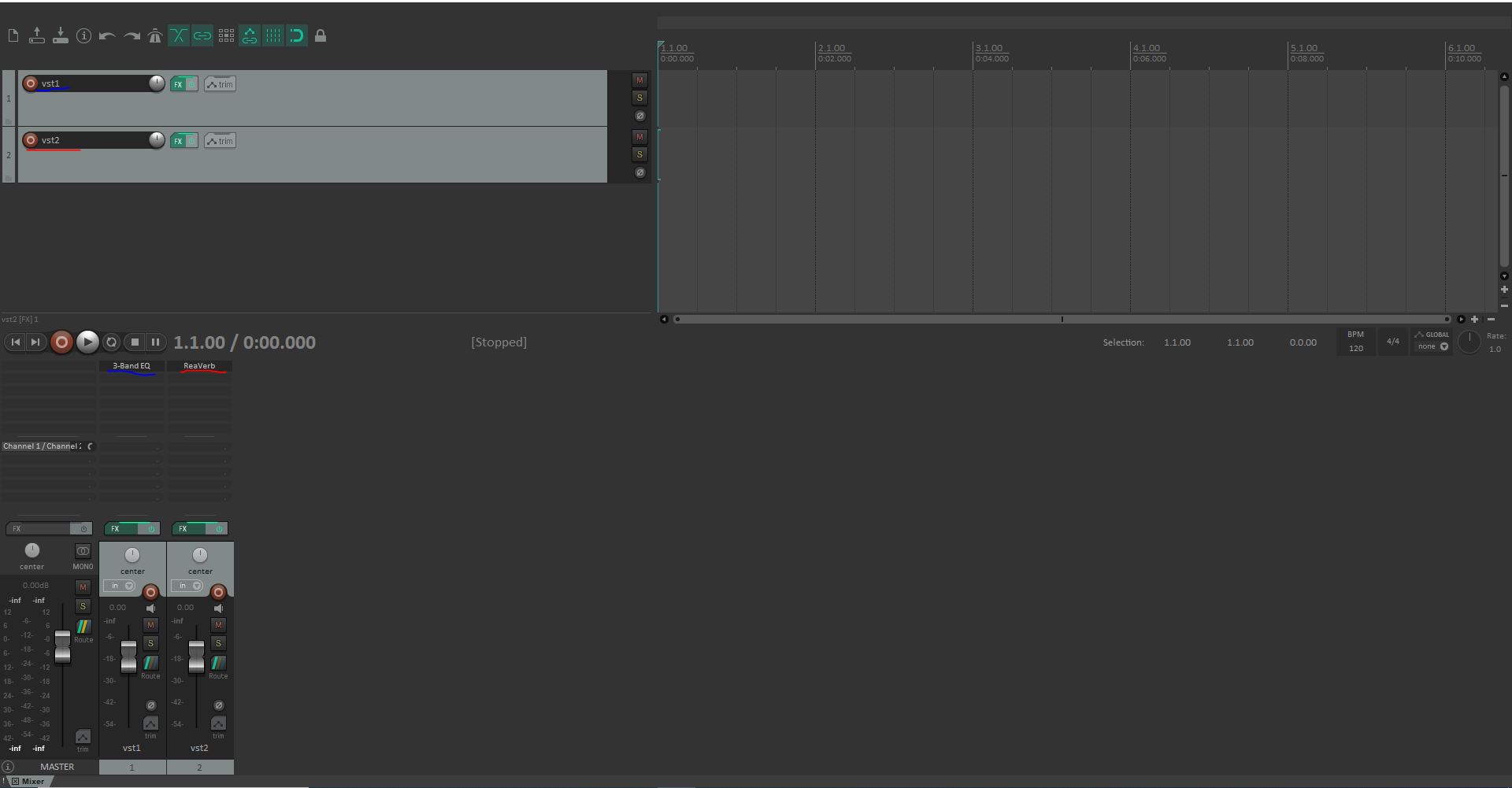Redo the last undone action
The height and width of the screenshot is (788, 1512).
pyautogui.click(x=132, y=35)
